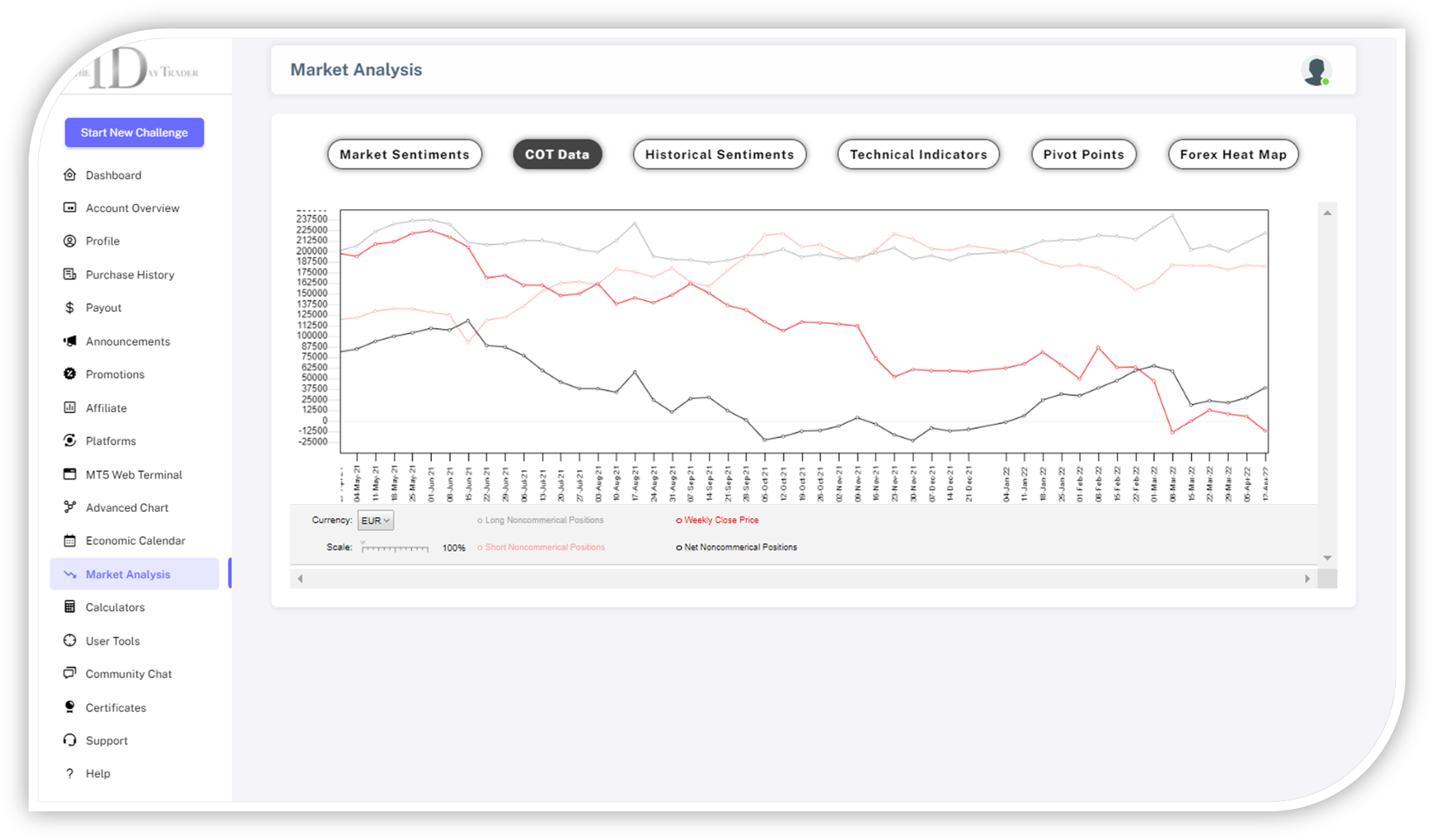
Task: Toggle Net Noncommerical Positions legend series
Action: point(740,547)
